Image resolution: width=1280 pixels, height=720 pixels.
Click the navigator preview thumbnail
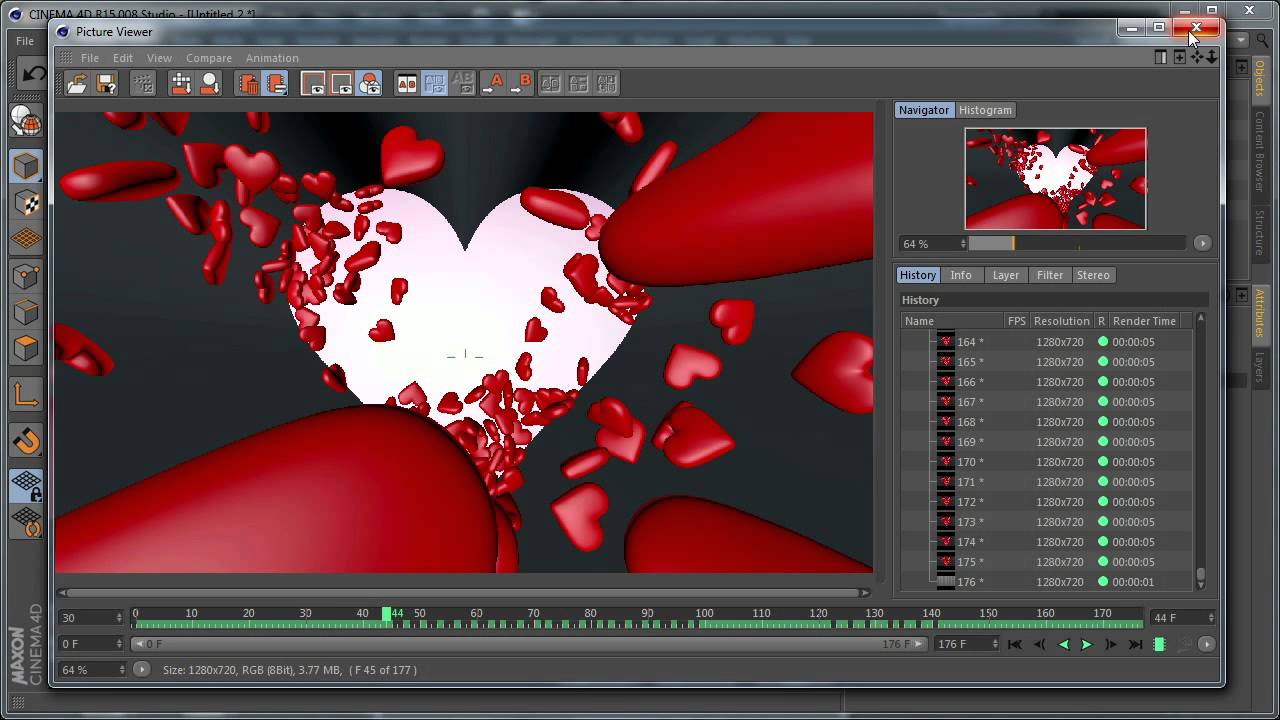pos(1055,179)
